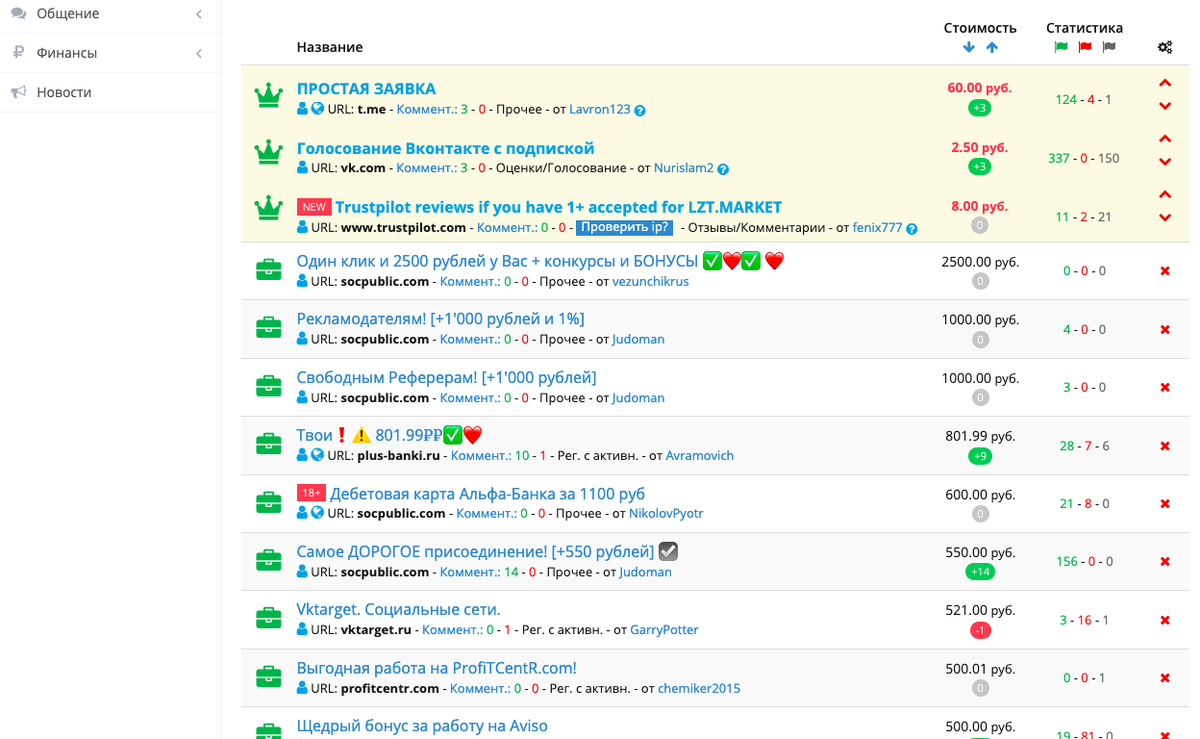
Task: Click the briefcase icon for the ProfiTCentR task
Action: (268, 677)
